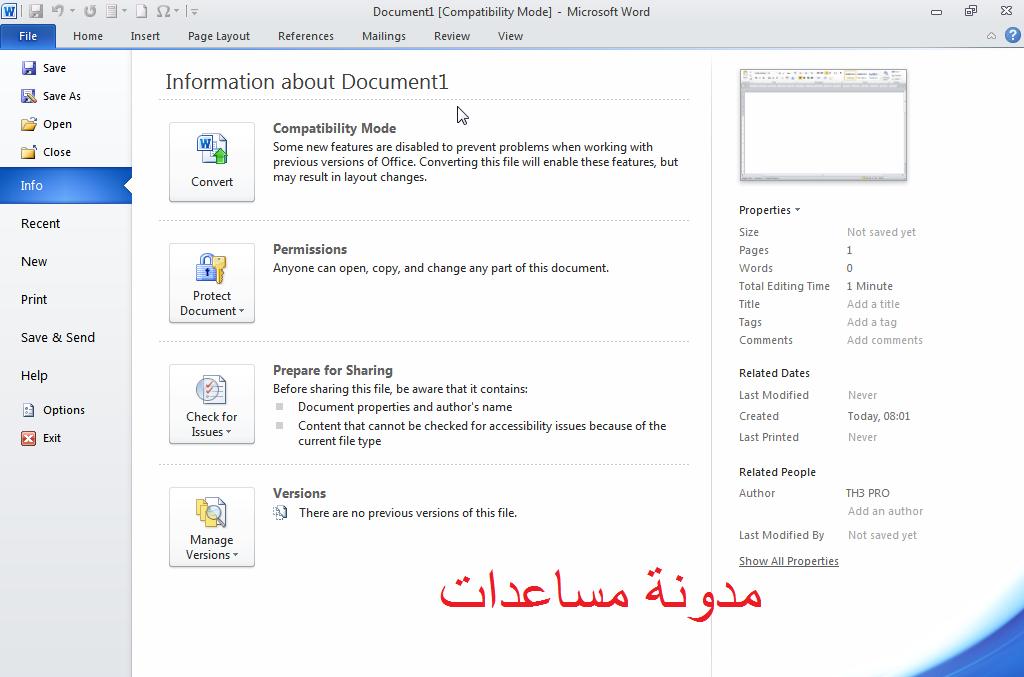Click the Show All Properties link

(x=789, y=561)
